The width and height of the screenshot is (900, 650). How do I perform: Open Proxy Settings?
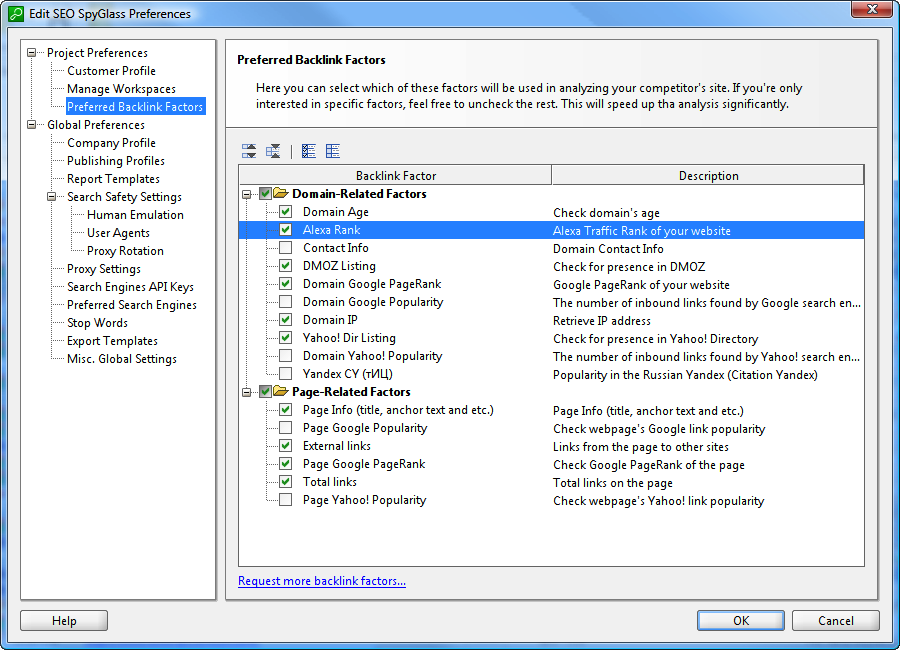104,268
